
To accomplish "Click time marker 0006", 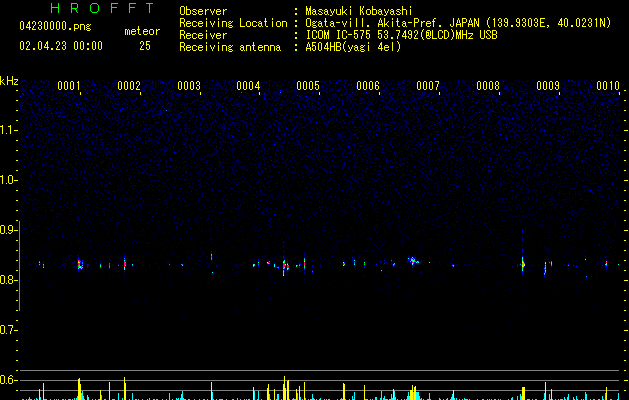I will [368, 86].
